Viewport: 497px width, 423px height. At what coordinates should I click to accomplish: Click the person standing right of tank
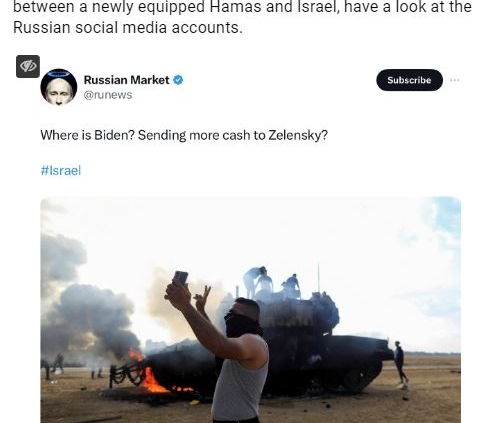(400, 363)
